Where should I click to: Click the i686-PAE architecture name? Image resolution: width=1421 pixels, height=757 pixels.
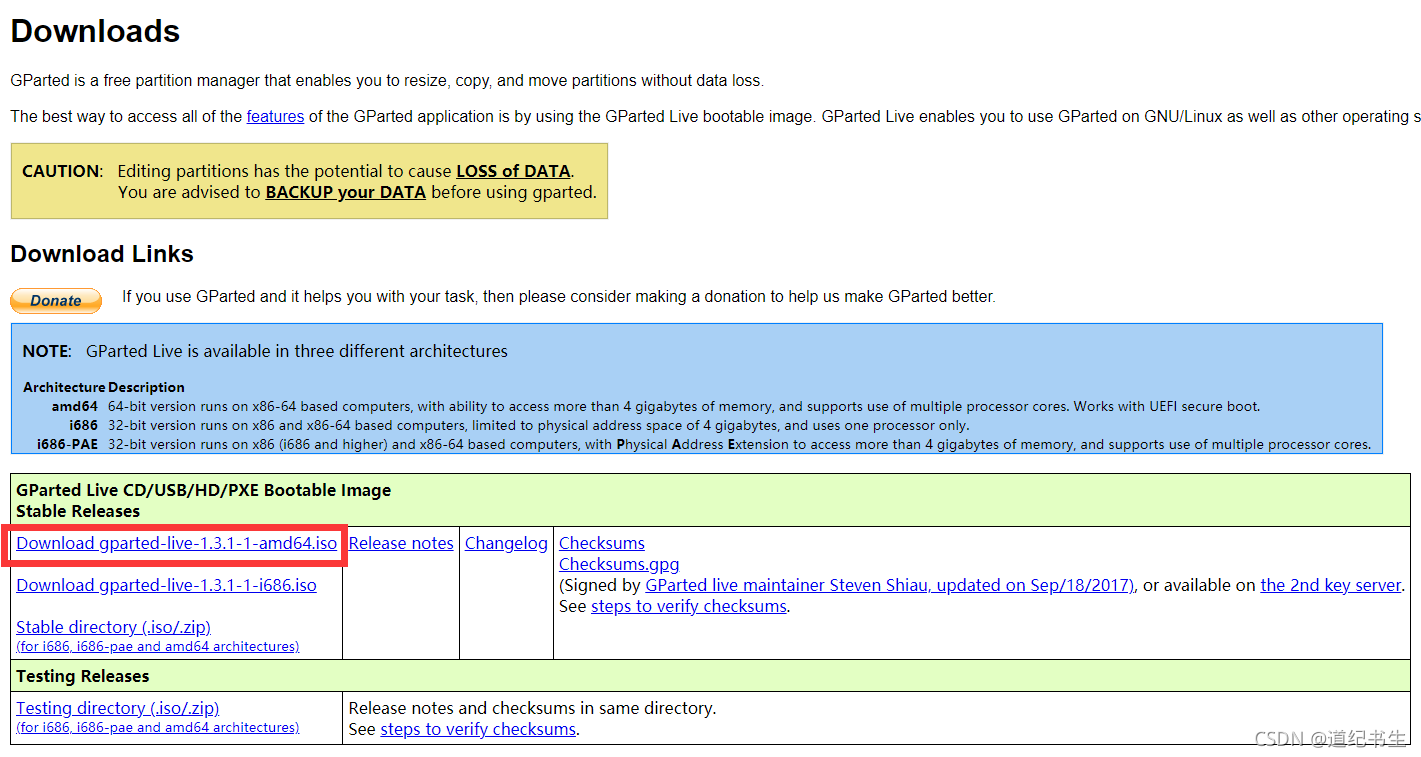tap(67, 444)
